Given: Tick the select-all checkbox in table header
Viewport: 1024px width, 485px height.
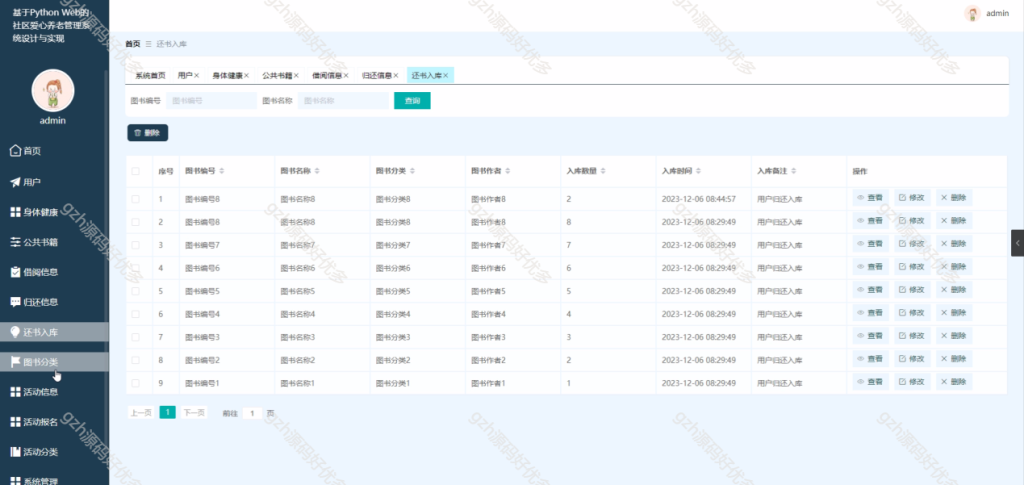Looking at the screenshot, I should coord(135,171).
